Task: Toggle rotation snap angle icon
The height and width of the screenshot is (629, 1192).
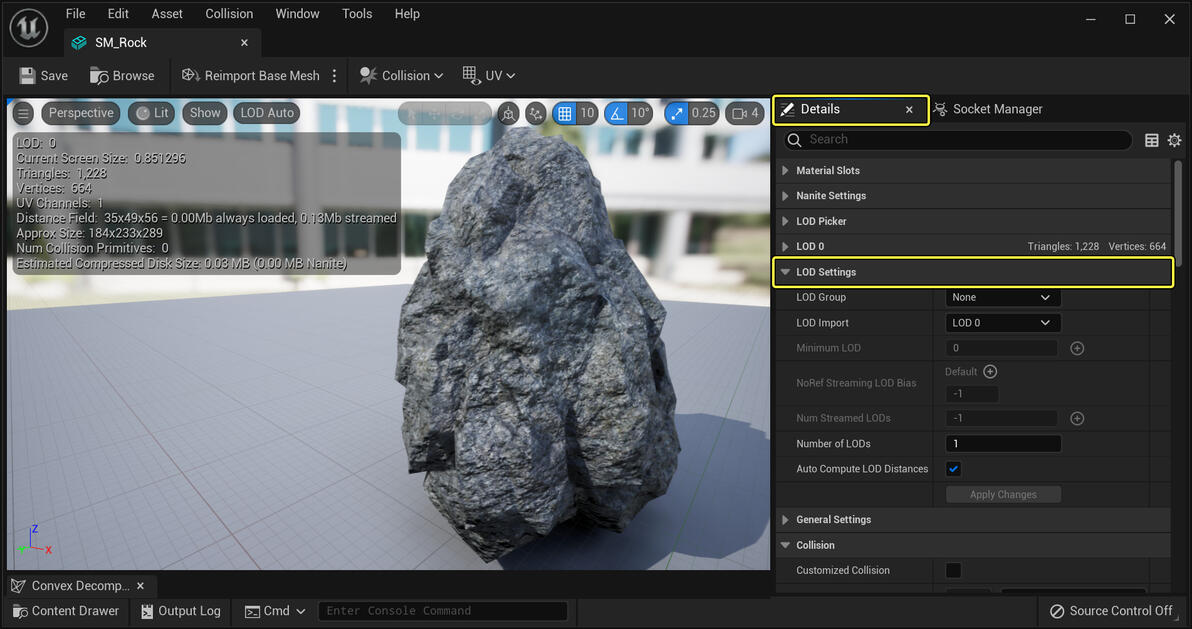Action: click(618, 113)
